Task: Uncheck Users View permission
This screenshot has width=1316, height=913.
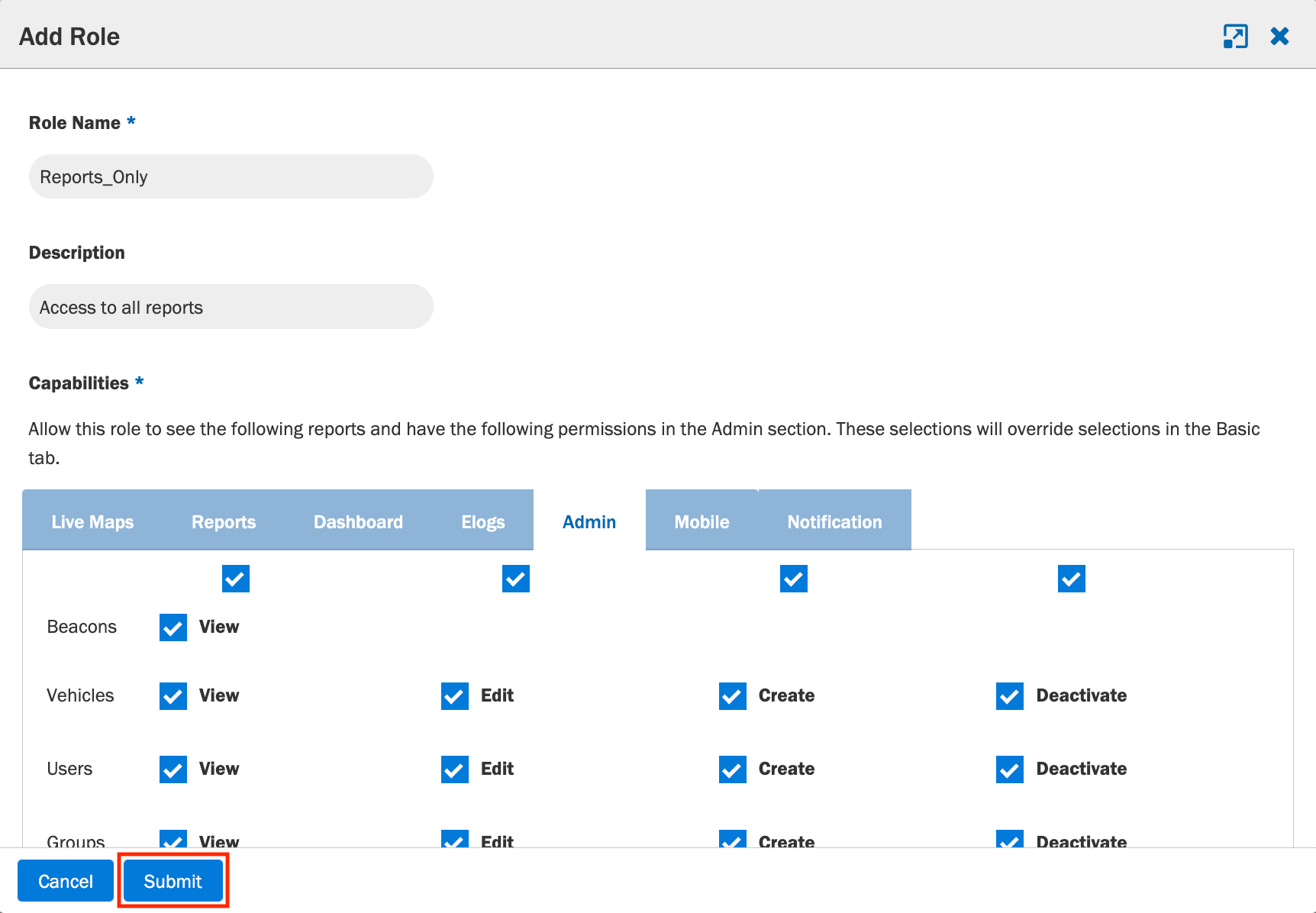Action: 173,769
